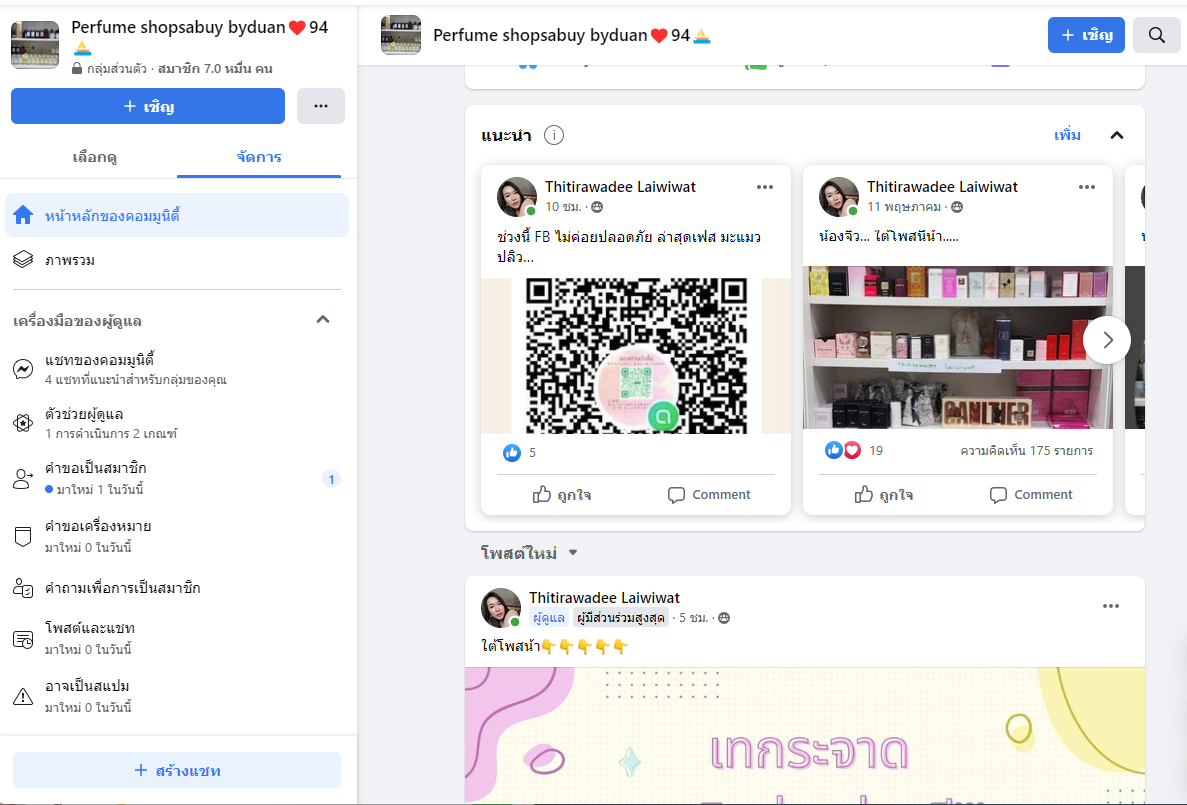
Task: Click the ผู้ดูแล admin badge
Action: (x=549, y=618)
